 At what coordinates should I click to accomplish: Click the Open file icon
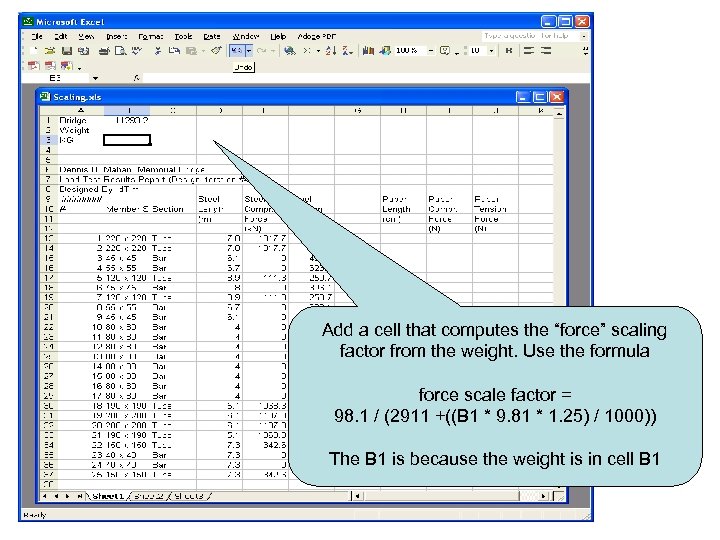[x=50, y=51]
